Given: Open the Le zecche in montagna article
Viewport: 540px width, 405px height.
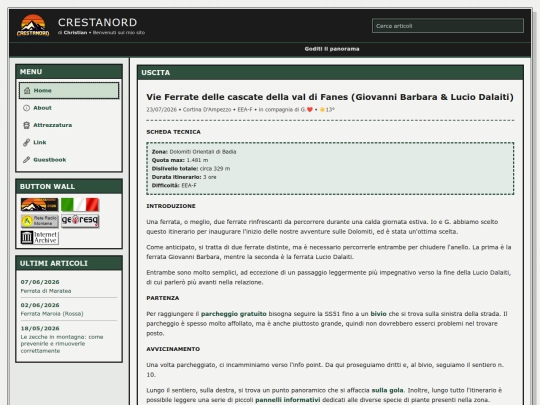Looking at the screenshot, I should click(62, 344).
